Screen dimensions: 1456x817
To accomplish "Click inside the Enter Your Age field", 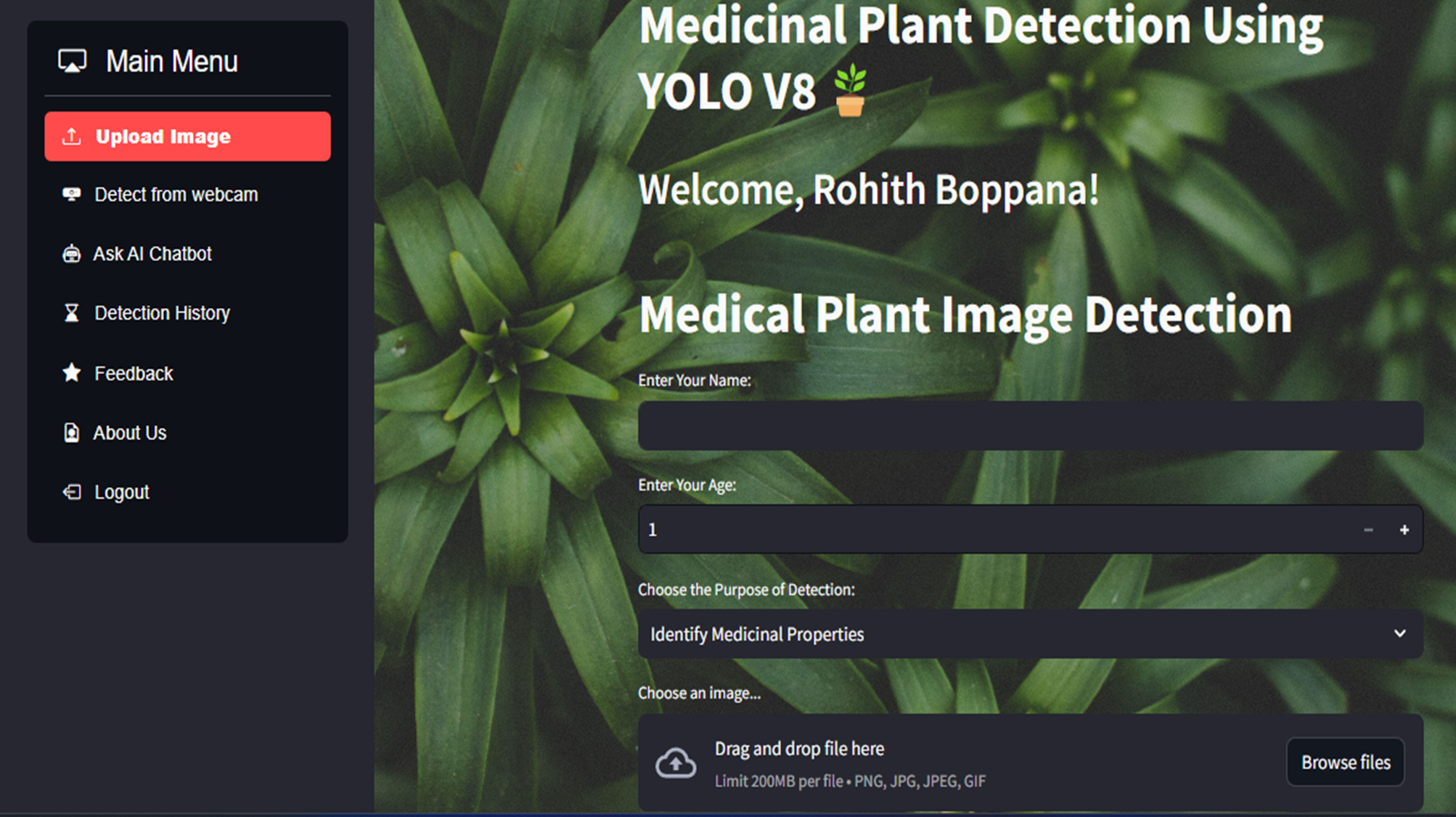I will click(x=994, y=530).
